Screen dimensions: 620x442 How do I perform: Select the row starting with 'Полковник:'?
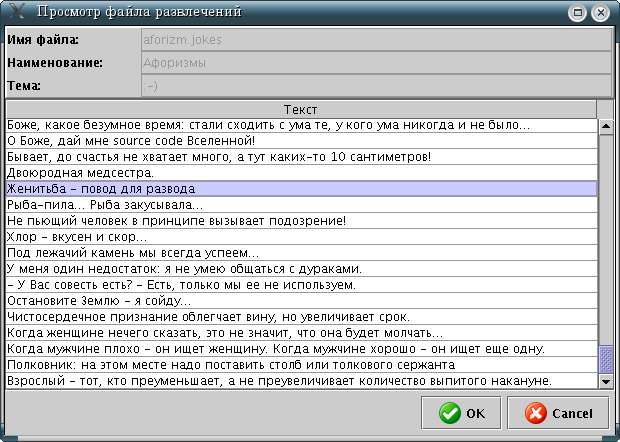300,365
